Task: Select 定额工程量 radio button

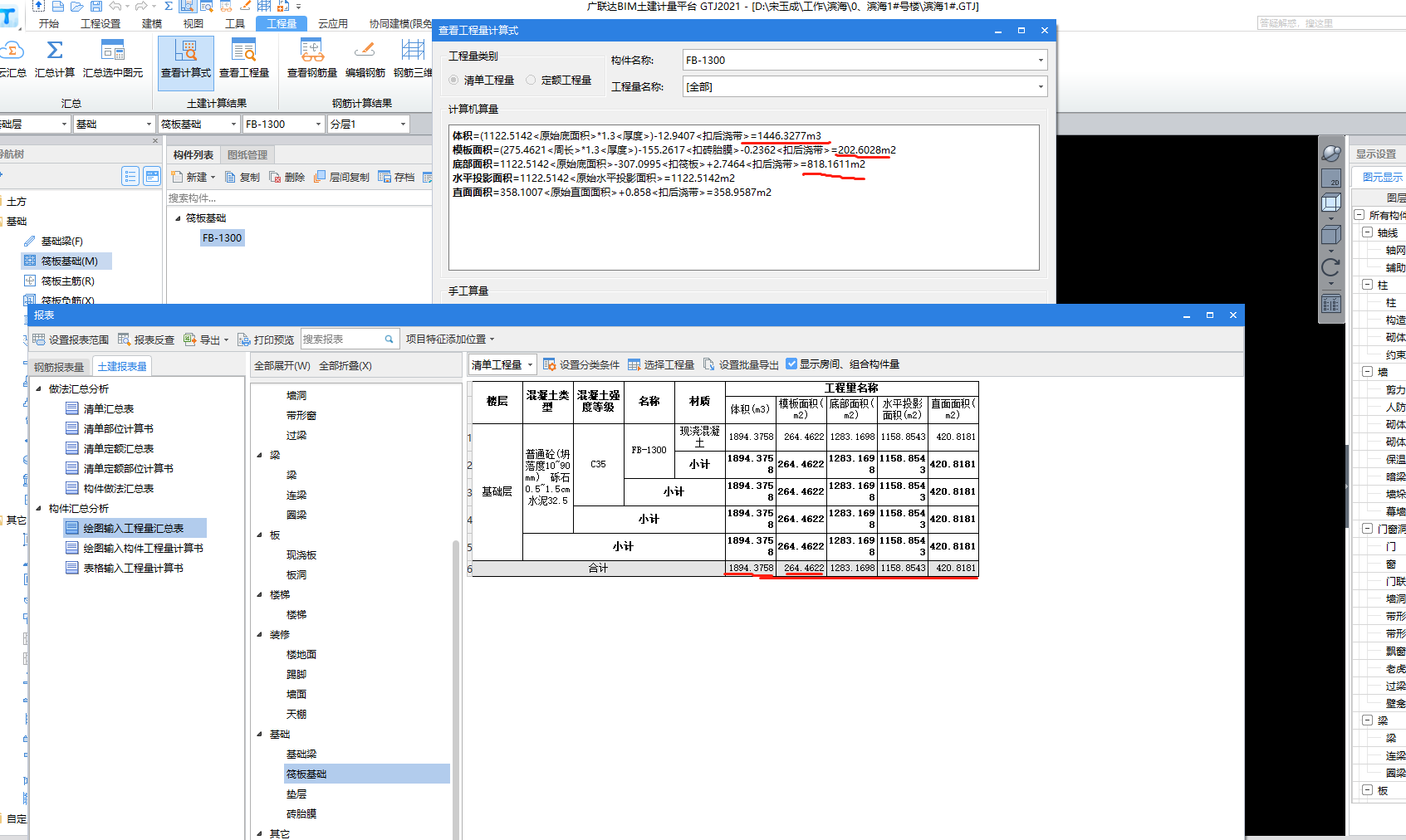Action: point(531,81)
